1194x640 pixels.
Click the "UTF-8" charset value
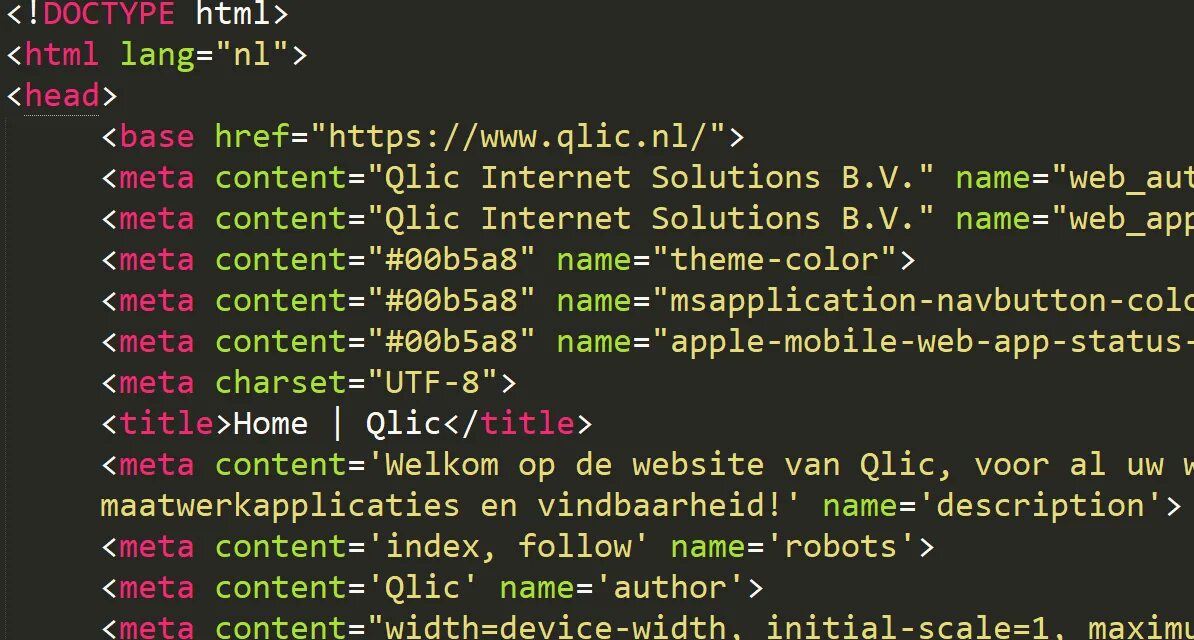pos(433,384)
